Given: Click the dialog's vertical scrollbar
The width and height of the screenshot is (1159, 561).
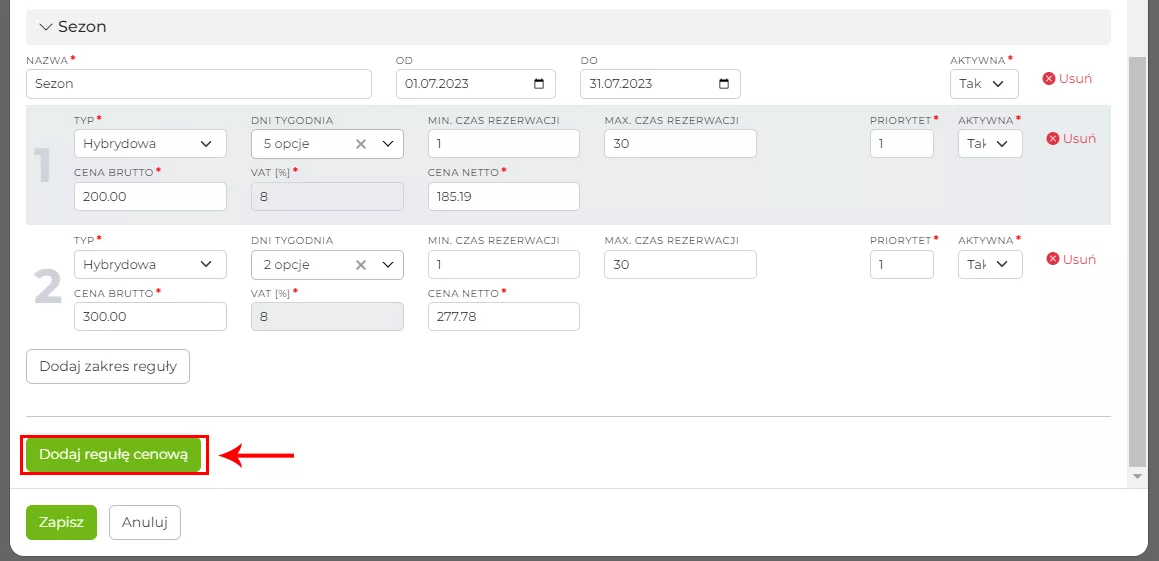Looking at the screenshot, I should [1135, 260].
